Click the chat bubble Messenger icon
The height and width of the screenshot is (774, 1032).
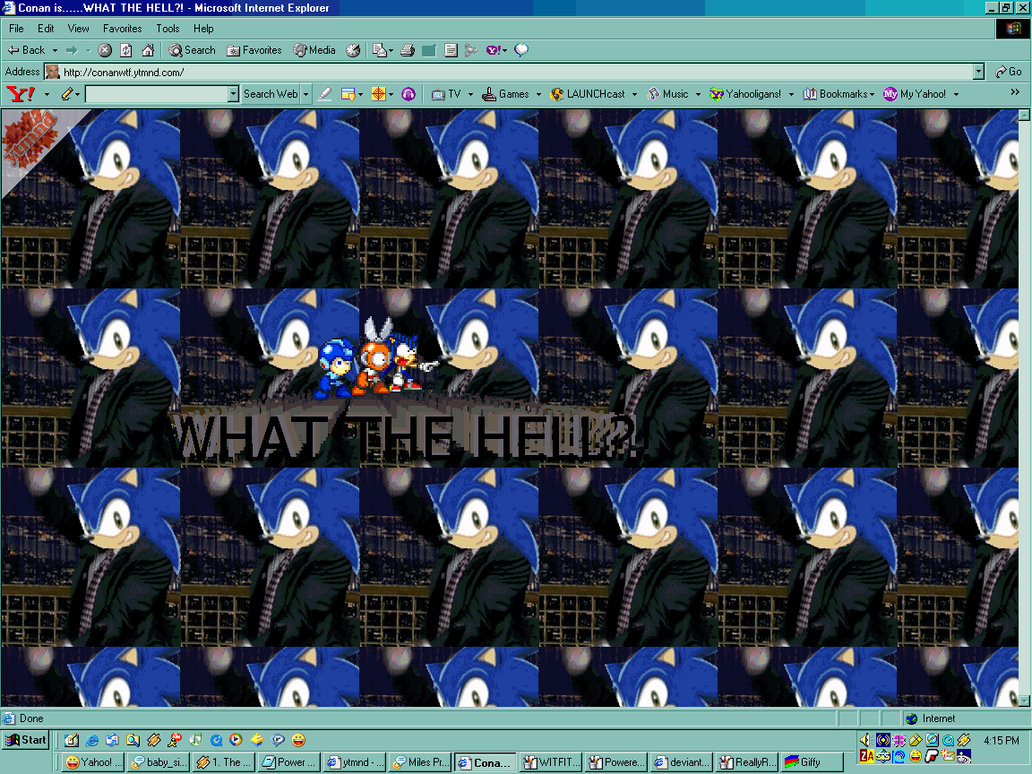pos(521,50)
